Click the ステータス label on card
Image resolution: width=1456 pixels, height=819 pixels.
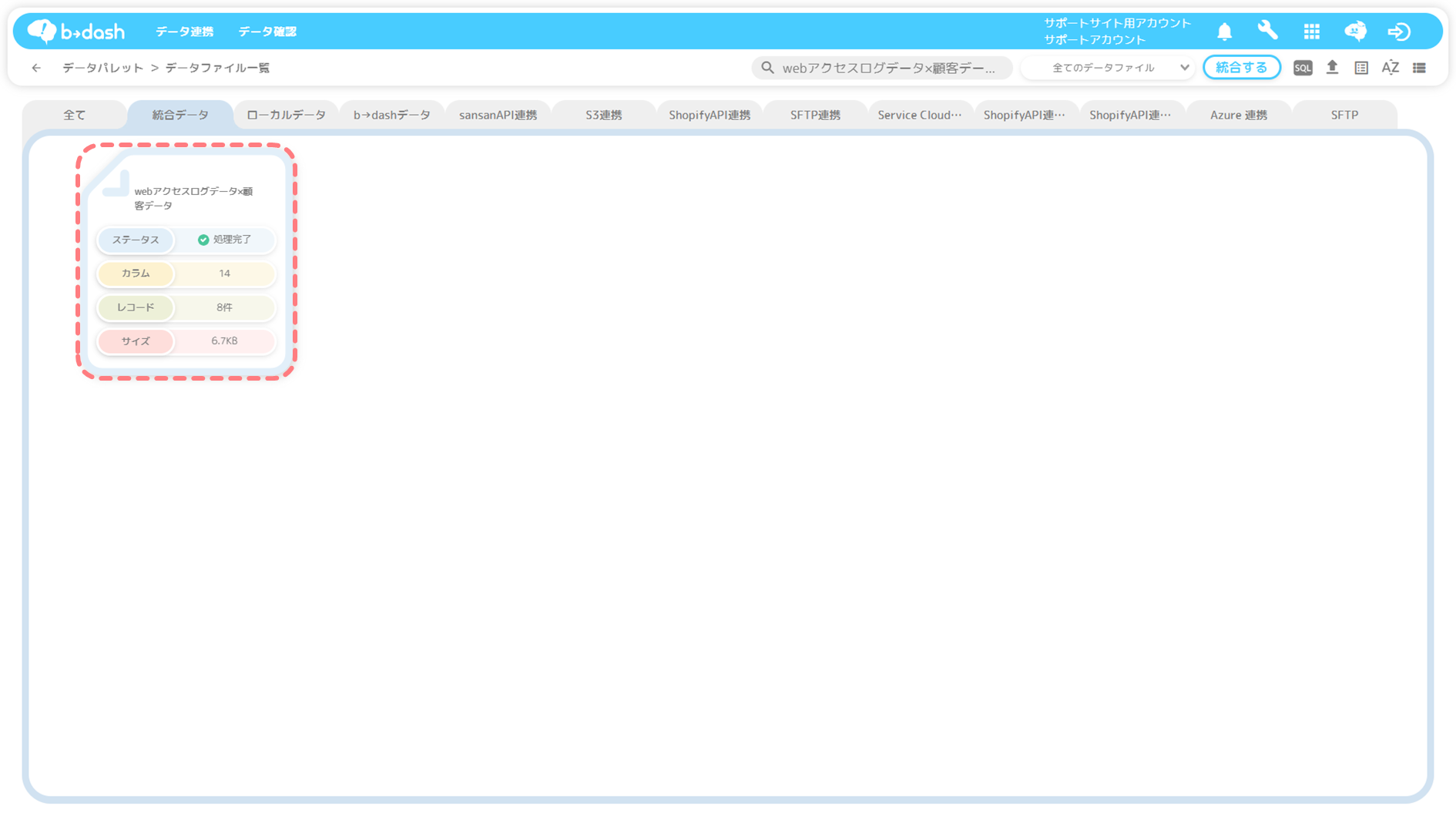click(136, 240)
